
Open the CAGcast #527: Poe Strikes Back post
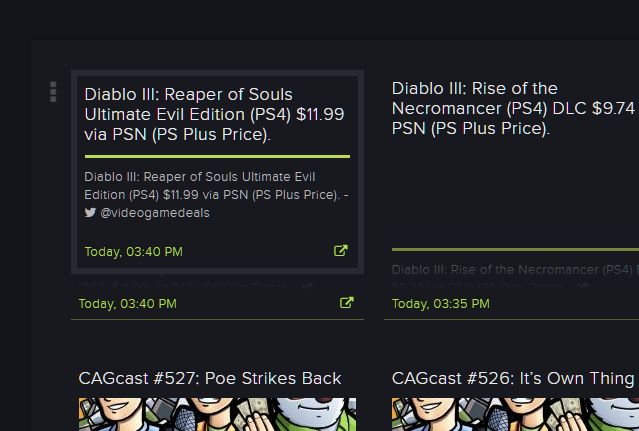[x=210, y=378]
